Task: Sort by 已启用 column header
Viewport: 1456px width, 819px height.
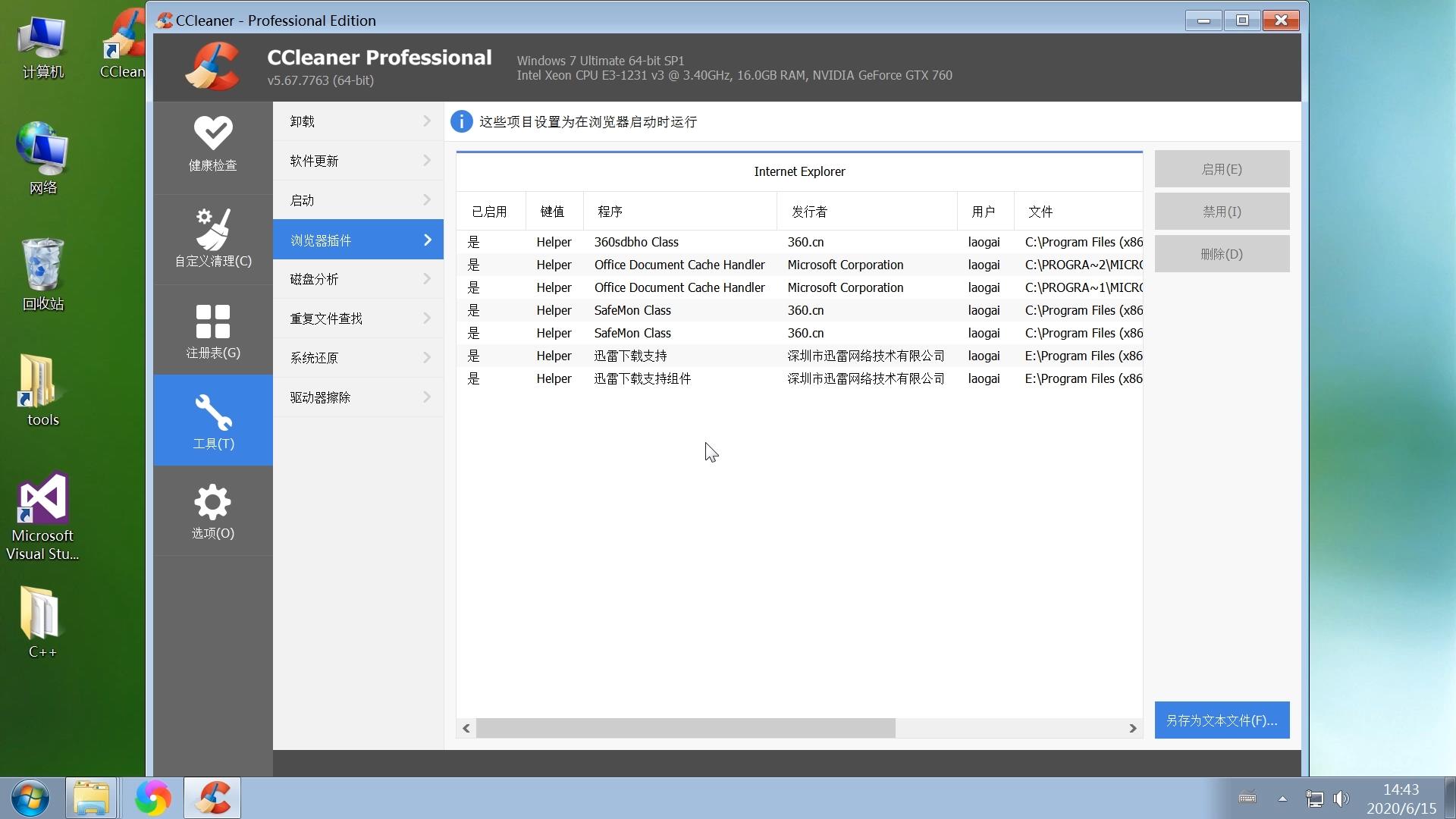Action: [x=491, y=212]
